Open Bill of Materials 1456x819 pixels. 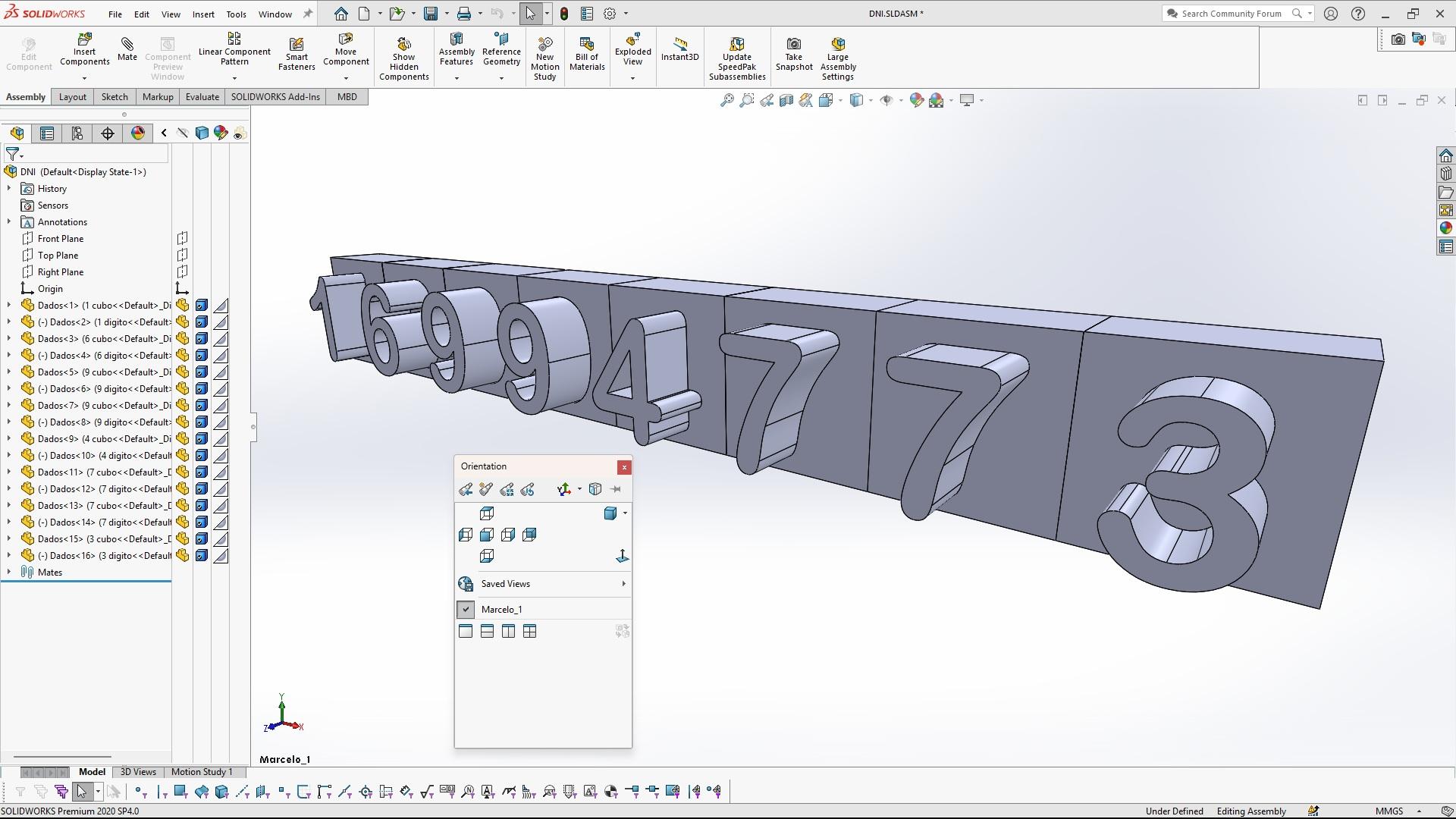tap(587, 53)
